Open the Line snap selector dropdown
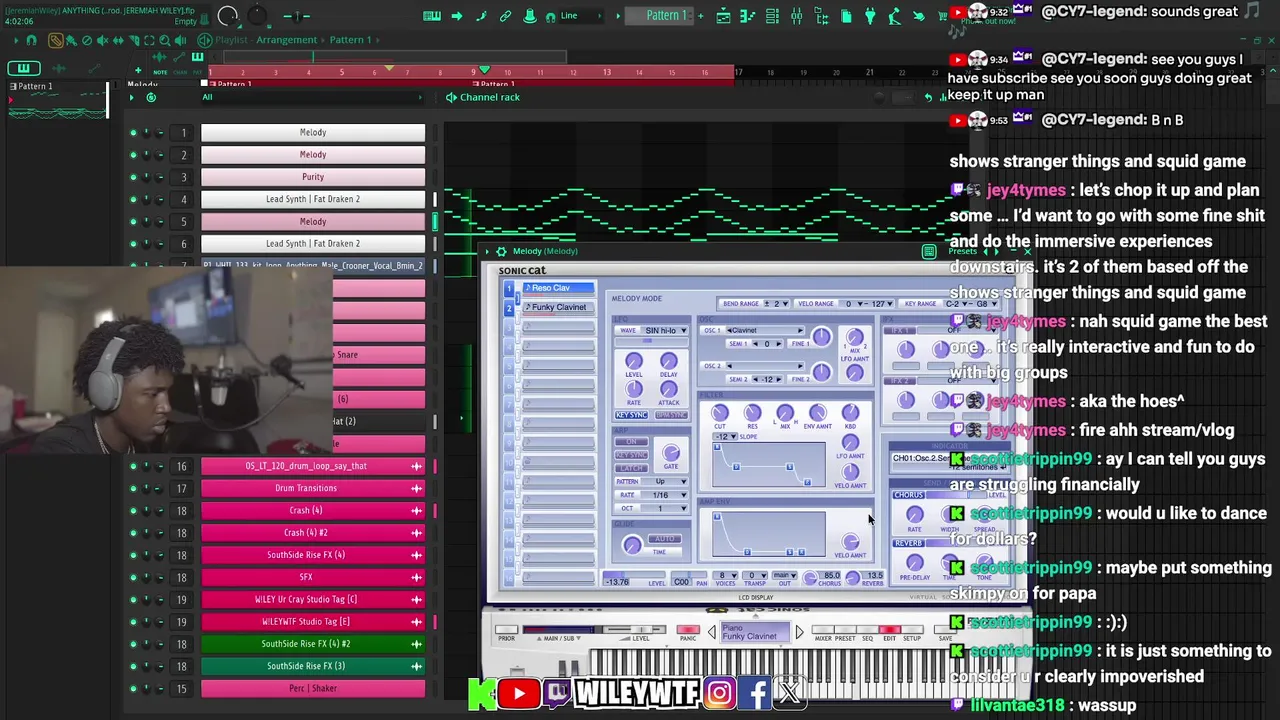 point(580,16)
